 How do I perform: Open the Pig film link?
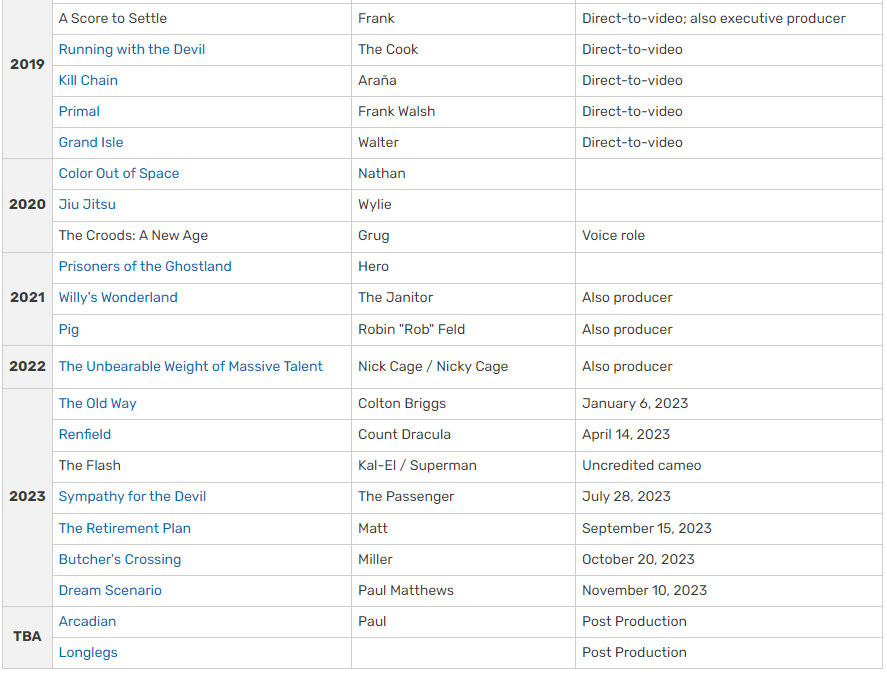click(69, 330)
